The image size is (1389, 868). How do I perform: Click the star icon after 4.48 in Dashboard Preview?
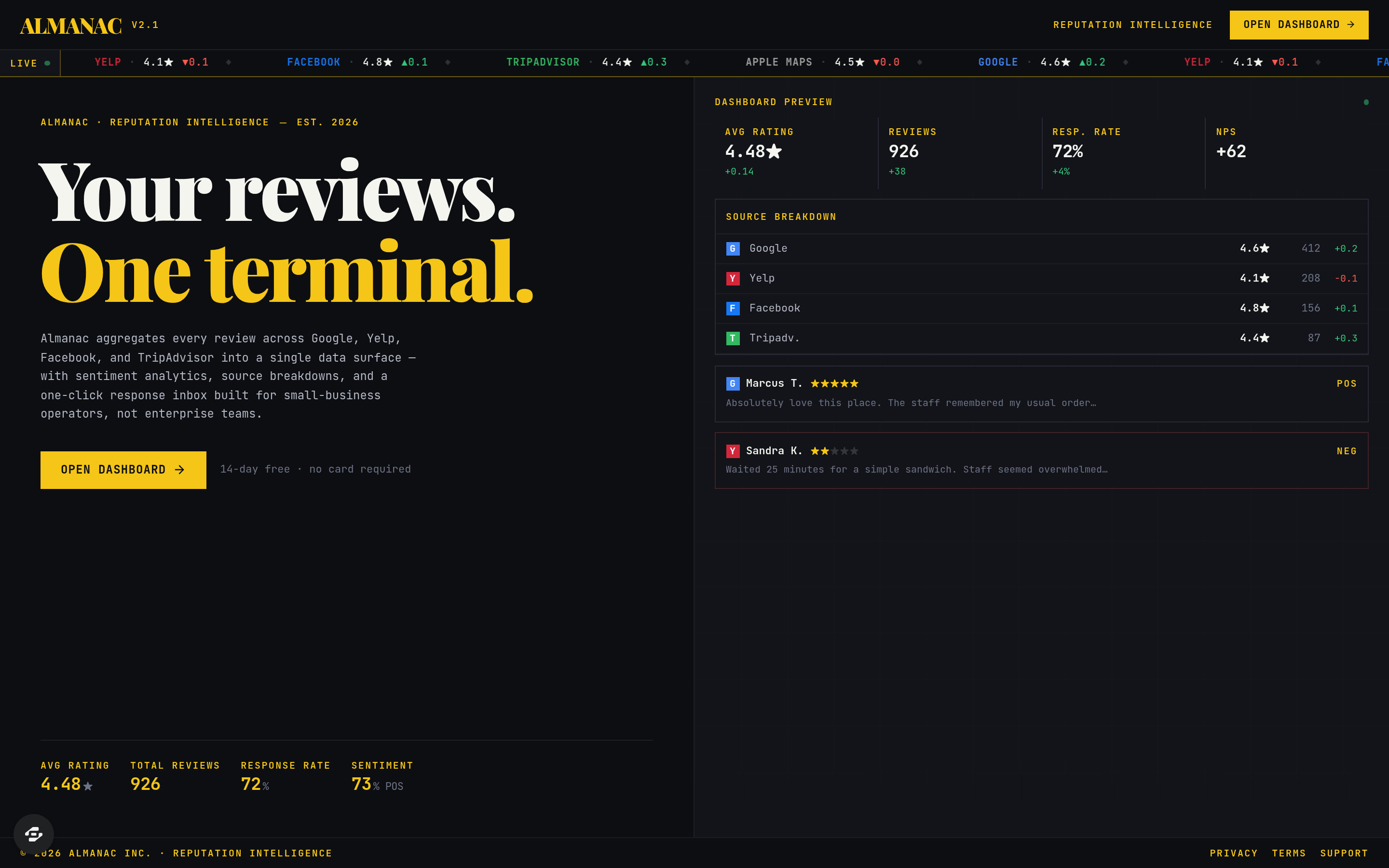[774, 151]
